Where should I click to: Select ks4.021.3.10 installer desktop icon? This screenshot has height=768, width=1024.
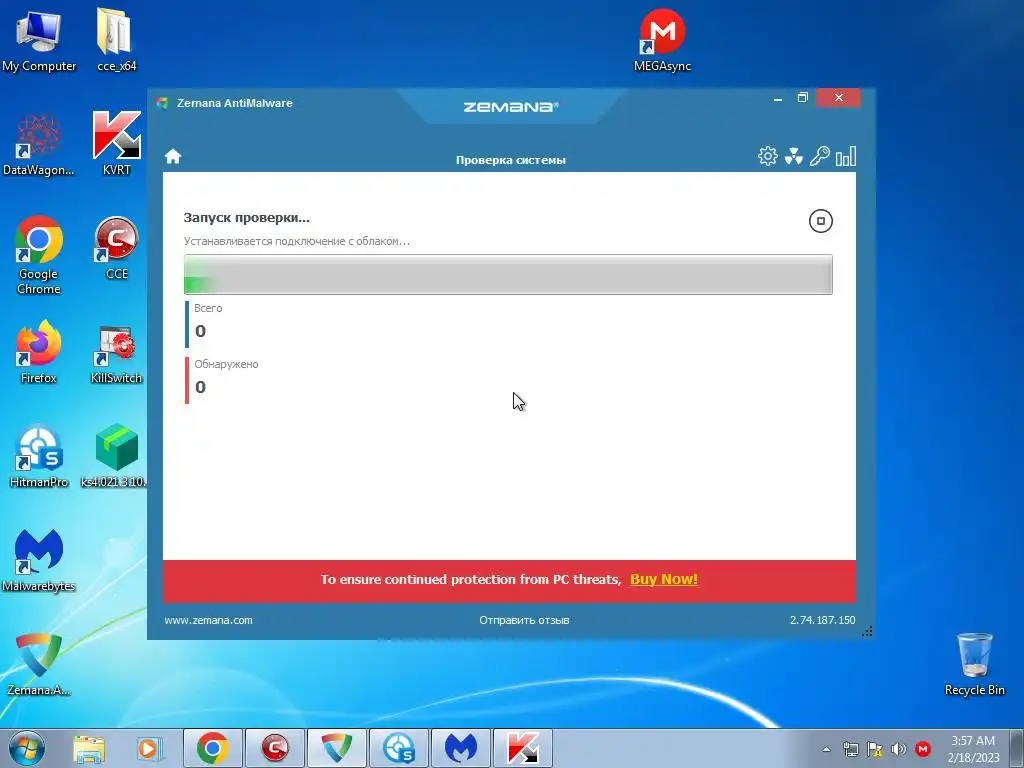point(116,456)
